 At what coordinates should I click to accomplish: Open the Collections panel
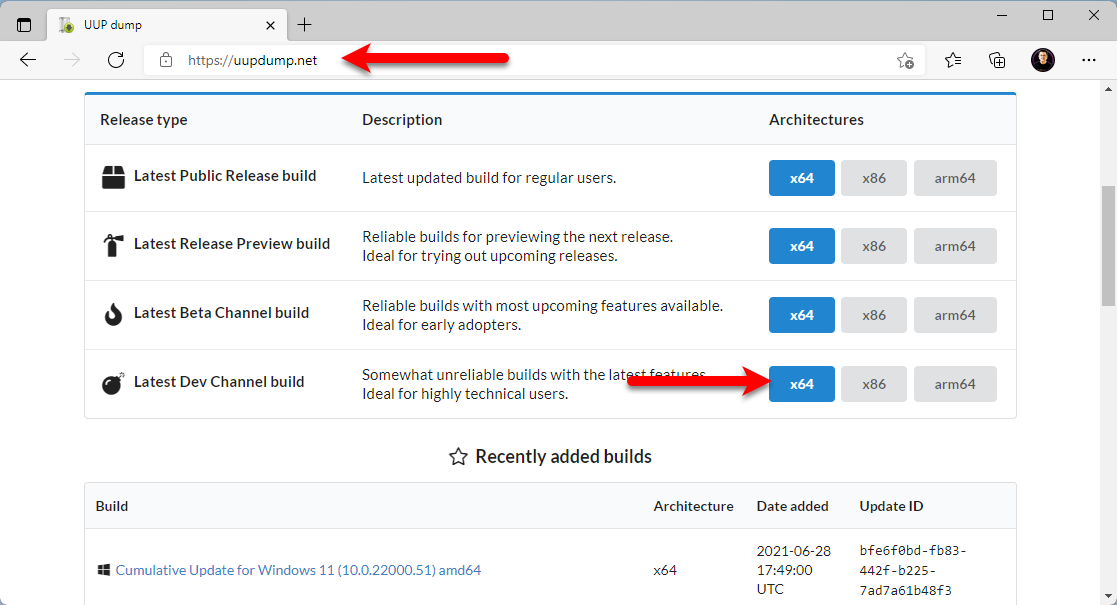click(997, 61)
